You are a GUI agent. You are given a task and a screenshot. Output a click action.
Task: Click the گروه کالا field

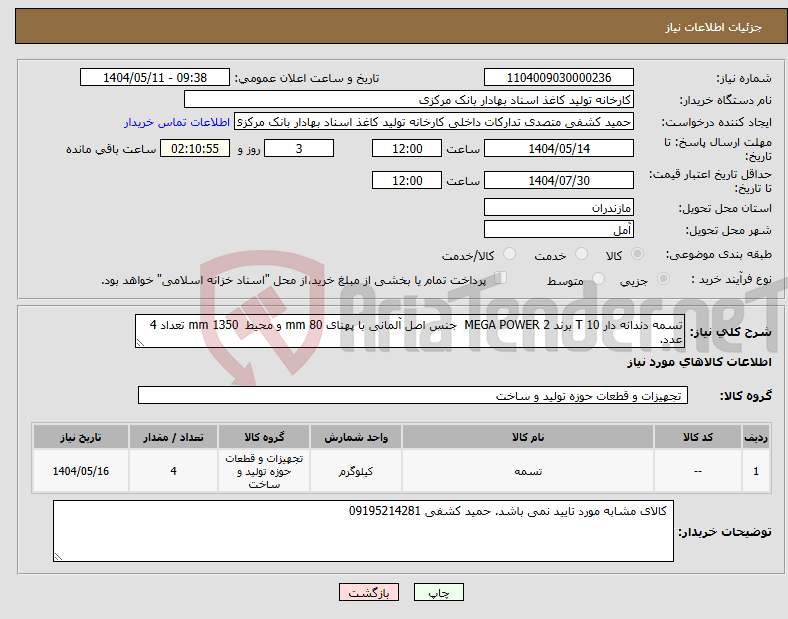(x=413, y=395)
